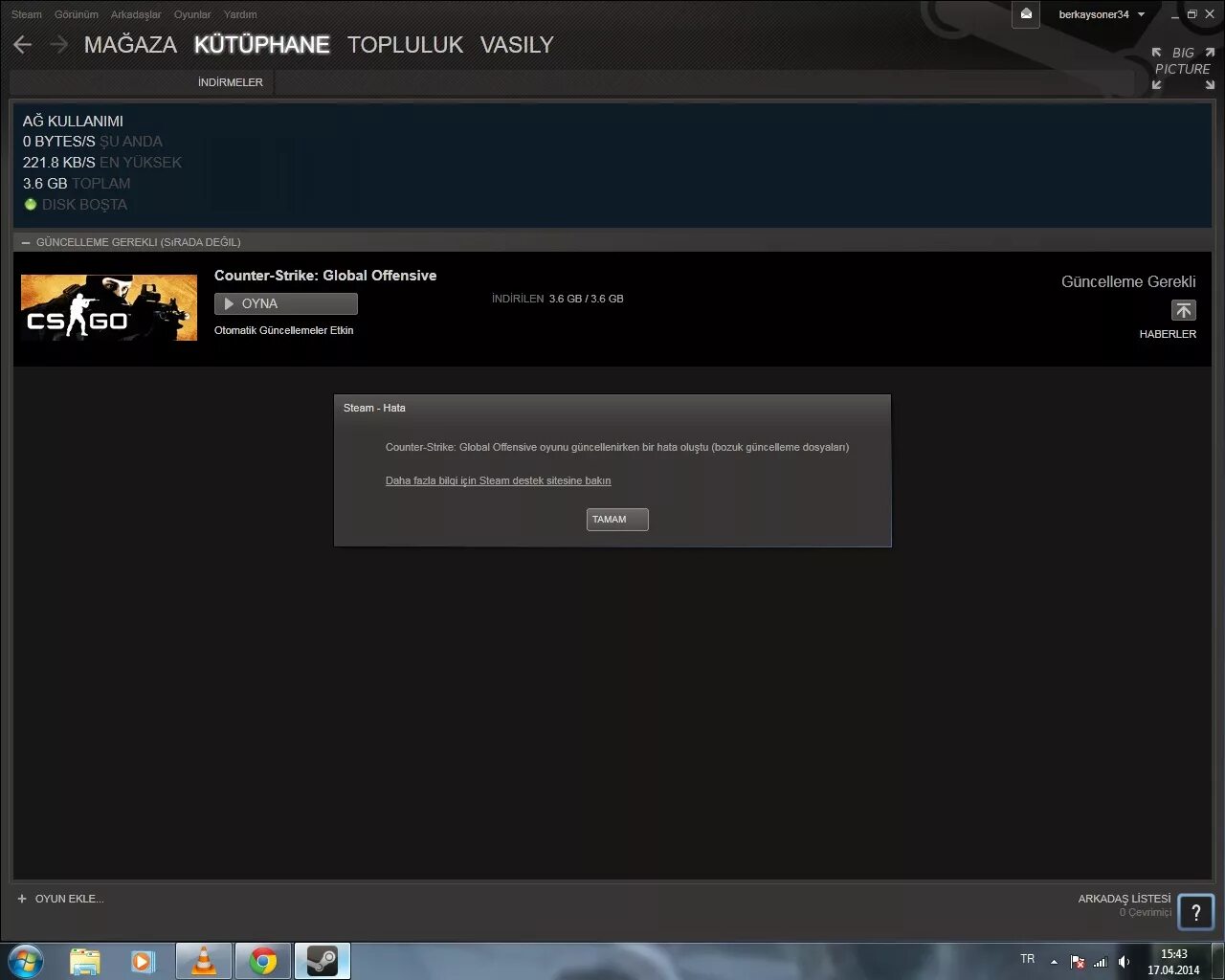Open Windows Explorer from taskbar
Image resolution: width=1225 pixels, height=980 pixels.
[85, 961]
